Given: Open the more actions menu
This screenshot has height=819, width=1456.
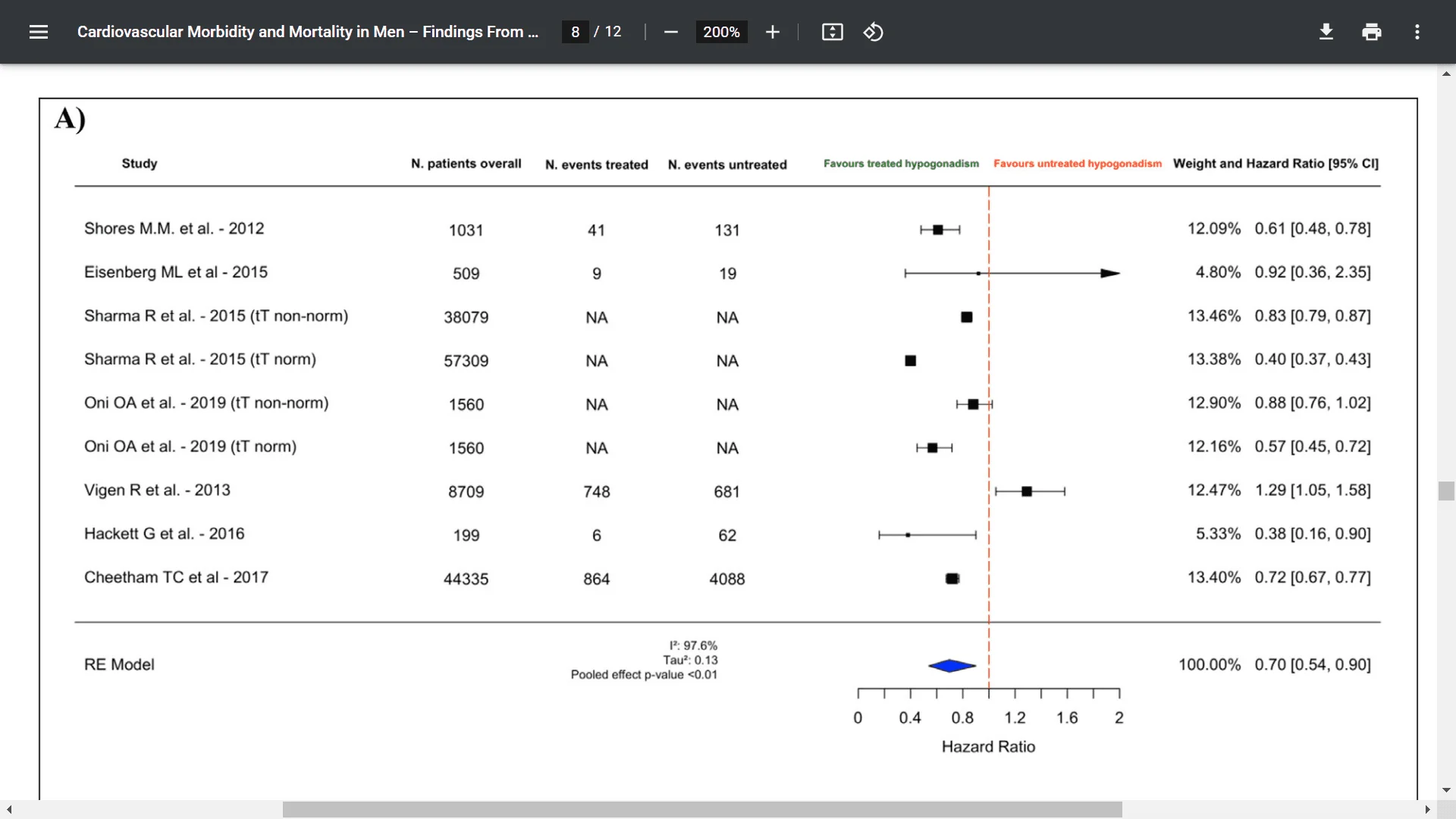Looking at the screenshot, I should coord(1417,32).
